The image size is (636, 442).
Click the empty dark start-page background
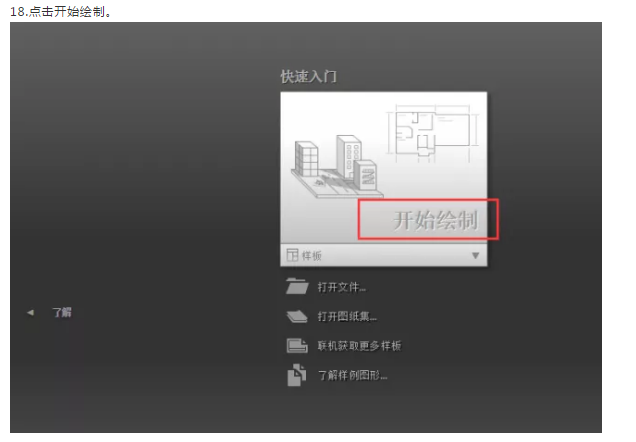pos(142,182)
